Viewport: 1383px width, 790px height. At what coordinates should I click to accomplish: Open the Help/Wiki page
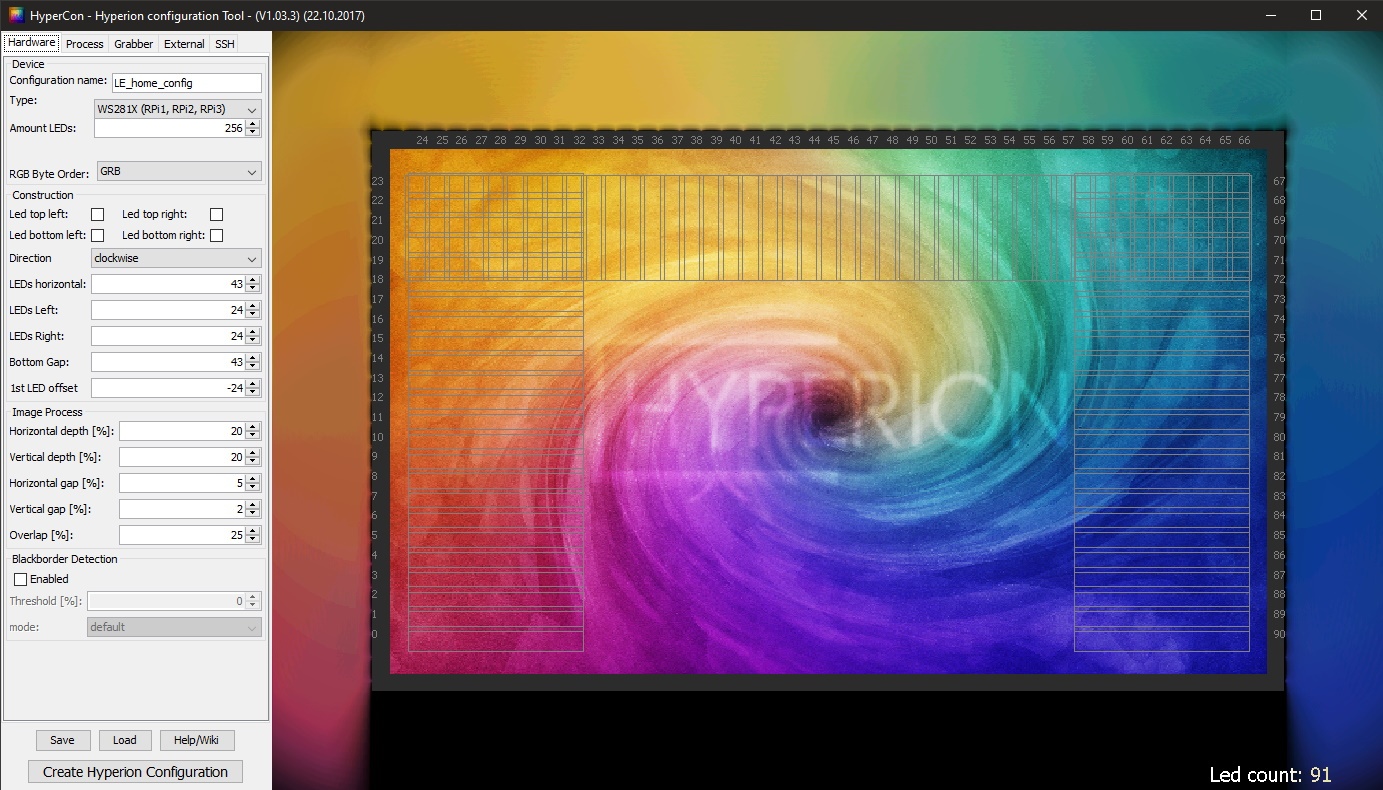[x=196, y=740]
